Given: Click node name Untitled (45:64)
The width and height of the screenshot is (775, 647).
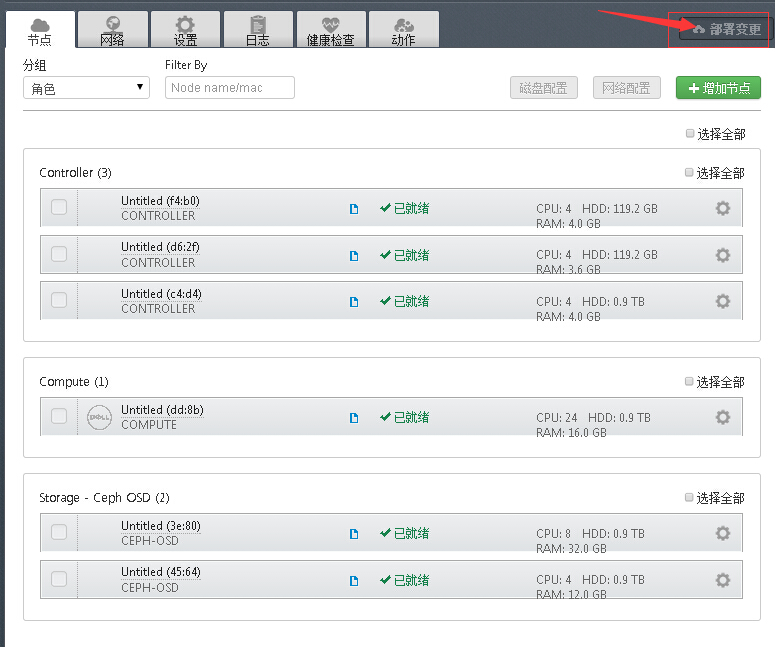Looking at the screenshot, I should (161, 572).
